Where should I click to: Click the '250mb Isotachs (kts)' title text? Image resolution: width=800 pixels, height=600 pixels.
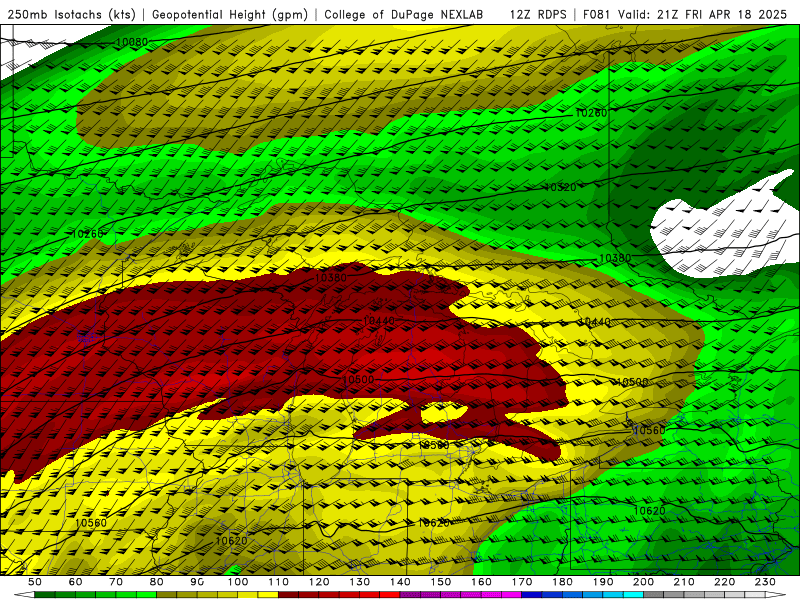71,15
